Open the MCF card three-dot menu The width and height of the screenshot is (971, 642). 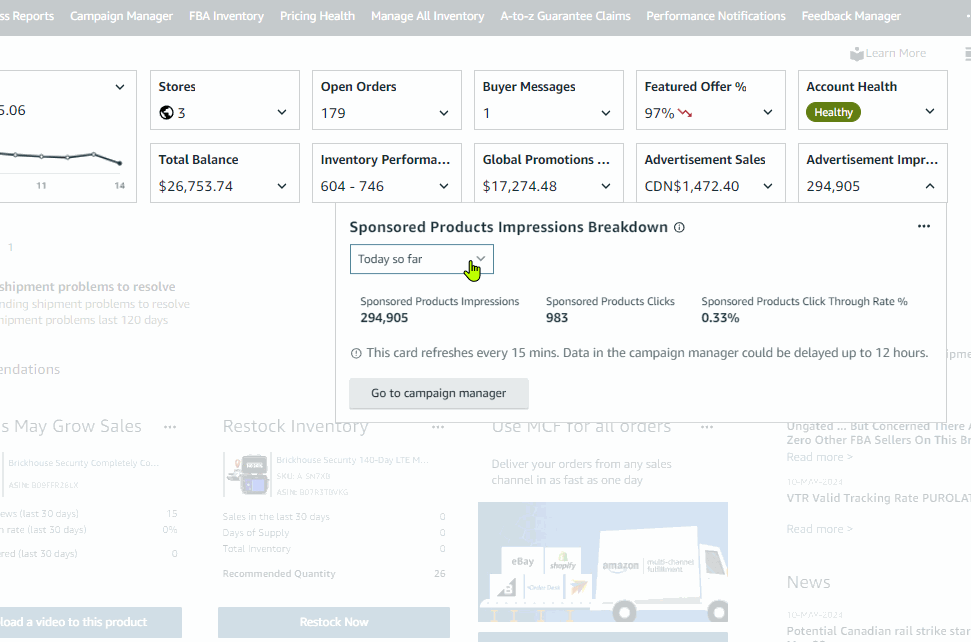(x=707, y=427)
